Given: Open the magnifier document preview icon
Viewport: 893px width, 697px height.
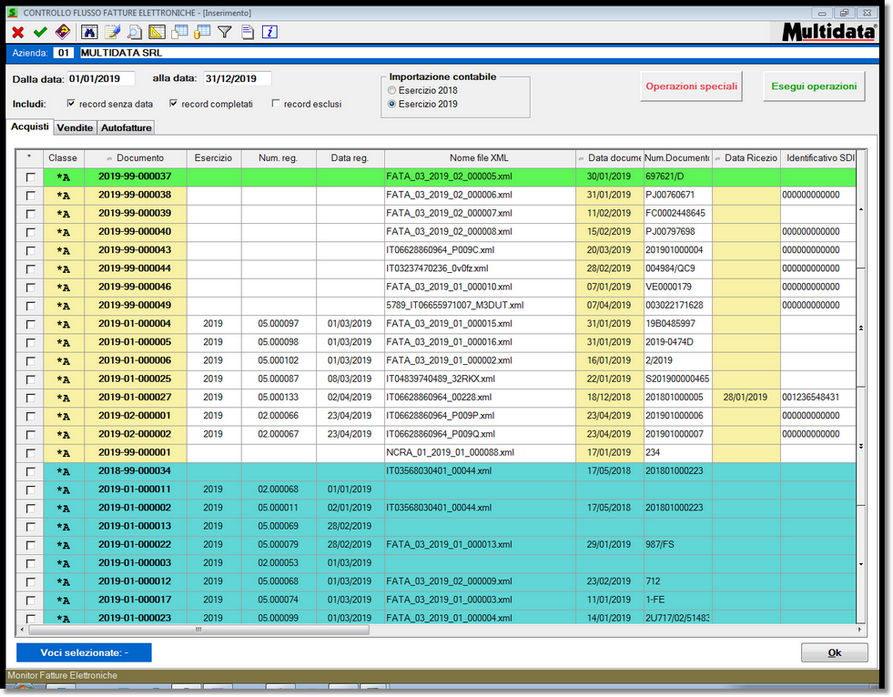Looking at the screenshot, I should click(x=134, y=32).
